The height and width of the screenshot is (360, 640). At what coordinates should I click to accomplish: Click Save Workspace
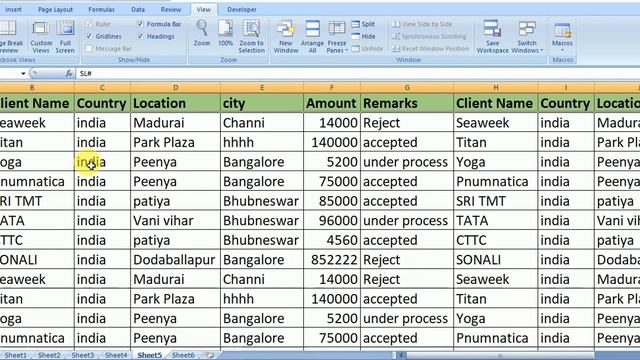pos(492,37)
